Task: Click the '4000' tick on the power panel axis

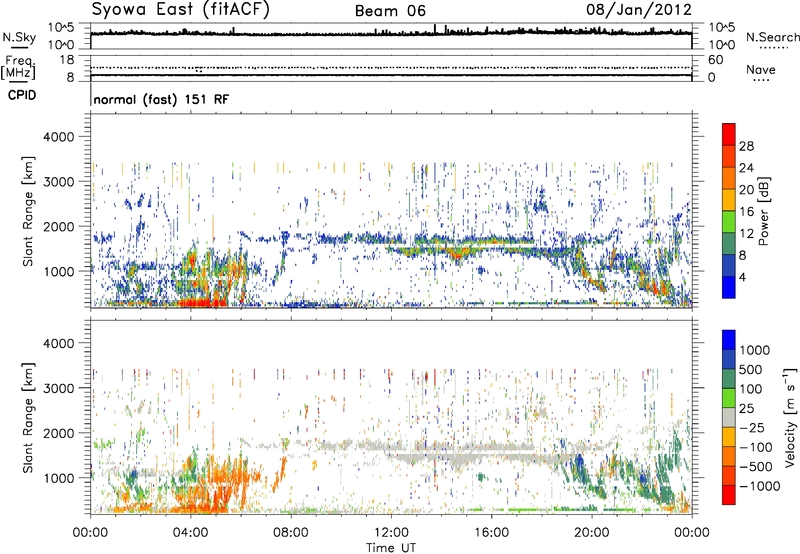Action: [59, 137]
